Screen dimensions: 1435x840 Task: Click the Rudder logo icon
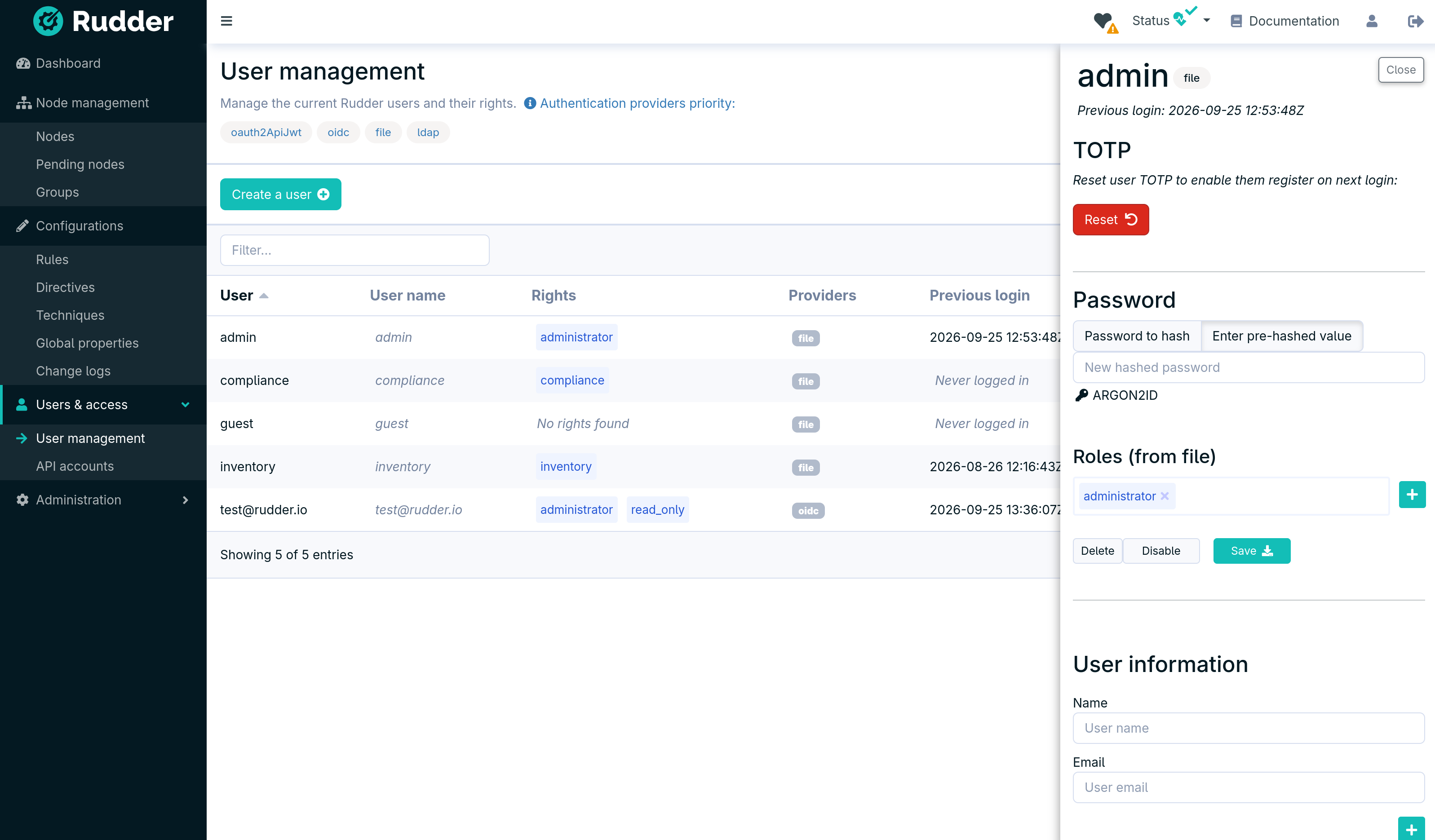[x=49, y=21]
